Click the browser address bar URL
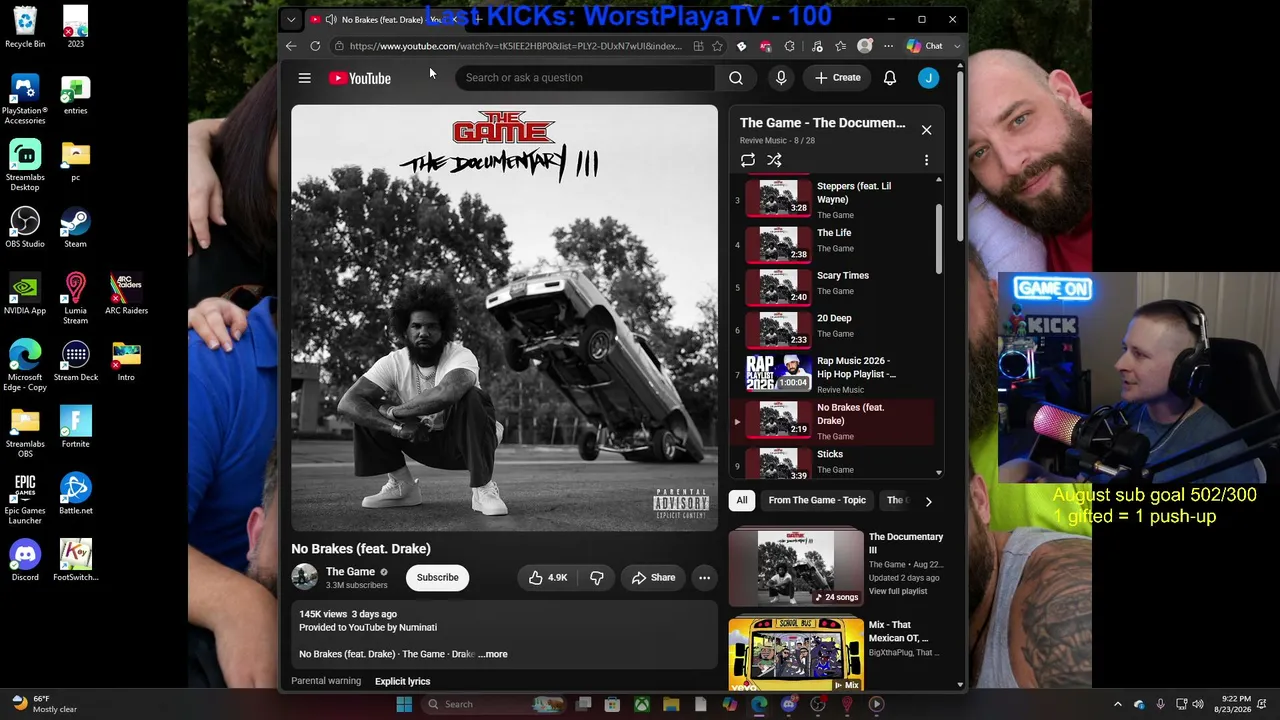 [516, 46]
